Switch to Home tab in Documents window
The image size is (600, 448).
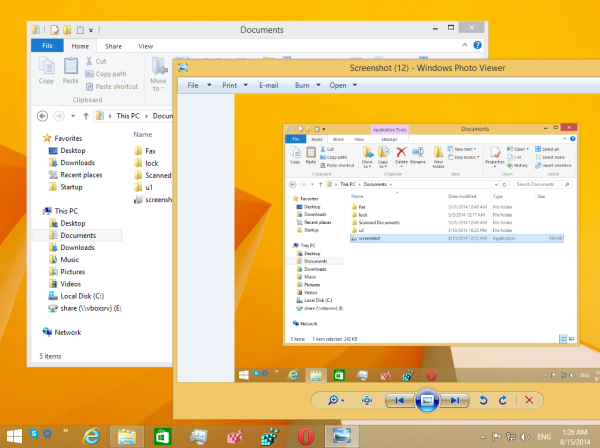pyautogui.click(x=80, y=46)
